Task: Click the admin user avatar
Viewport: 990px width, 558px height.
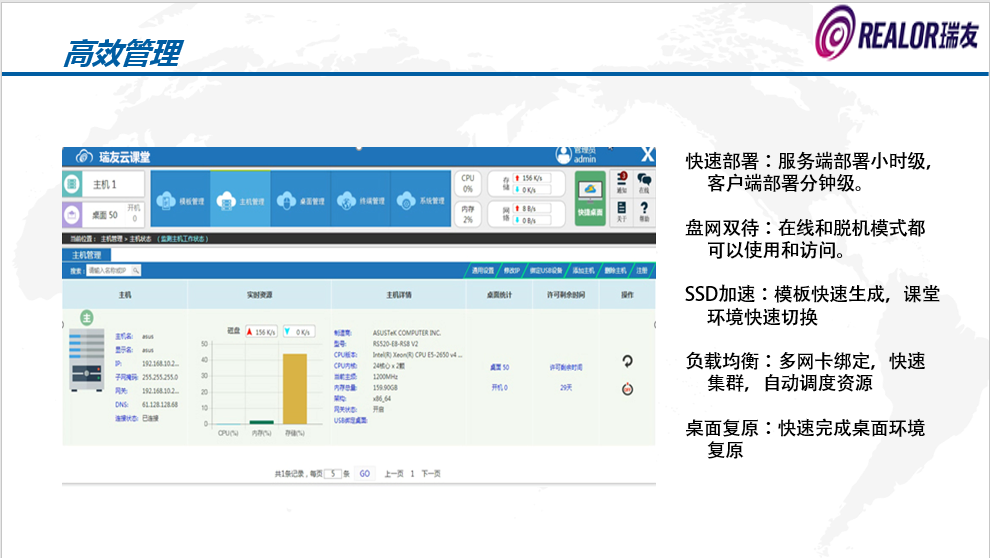Action: pos(564,155)
